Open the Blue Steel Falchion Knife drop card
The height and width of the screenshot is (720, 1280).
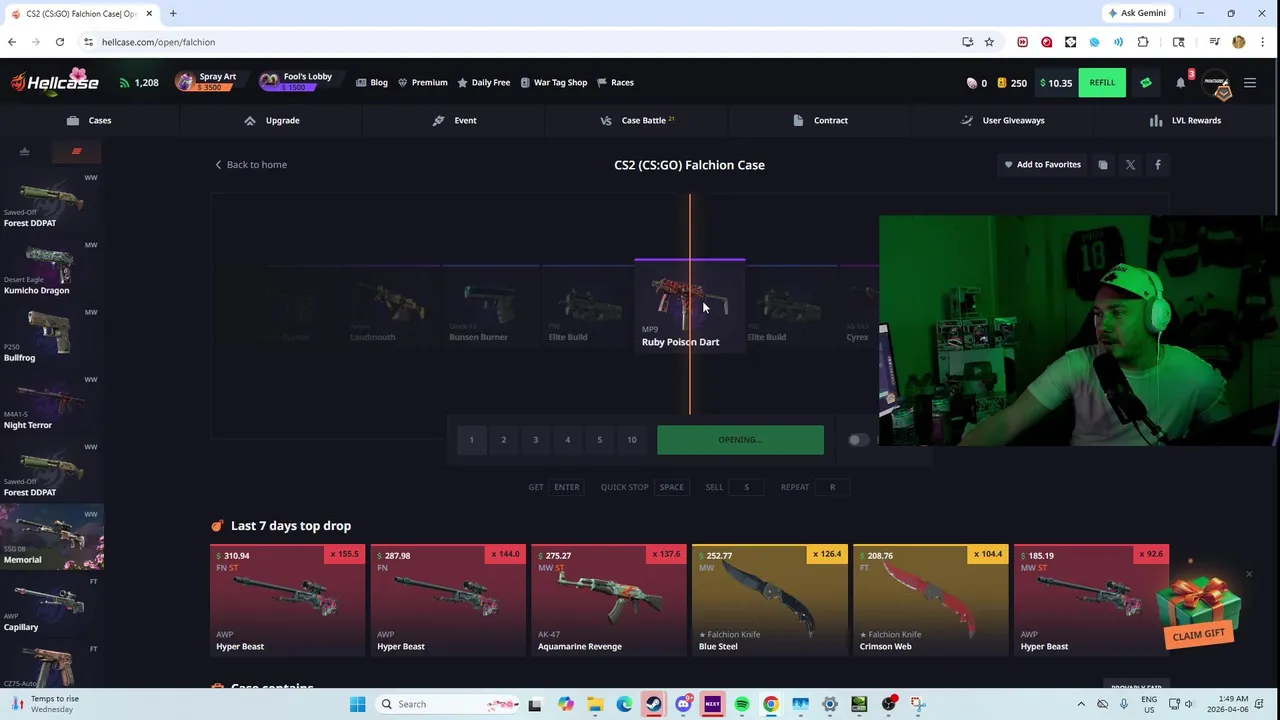[770, 600]
